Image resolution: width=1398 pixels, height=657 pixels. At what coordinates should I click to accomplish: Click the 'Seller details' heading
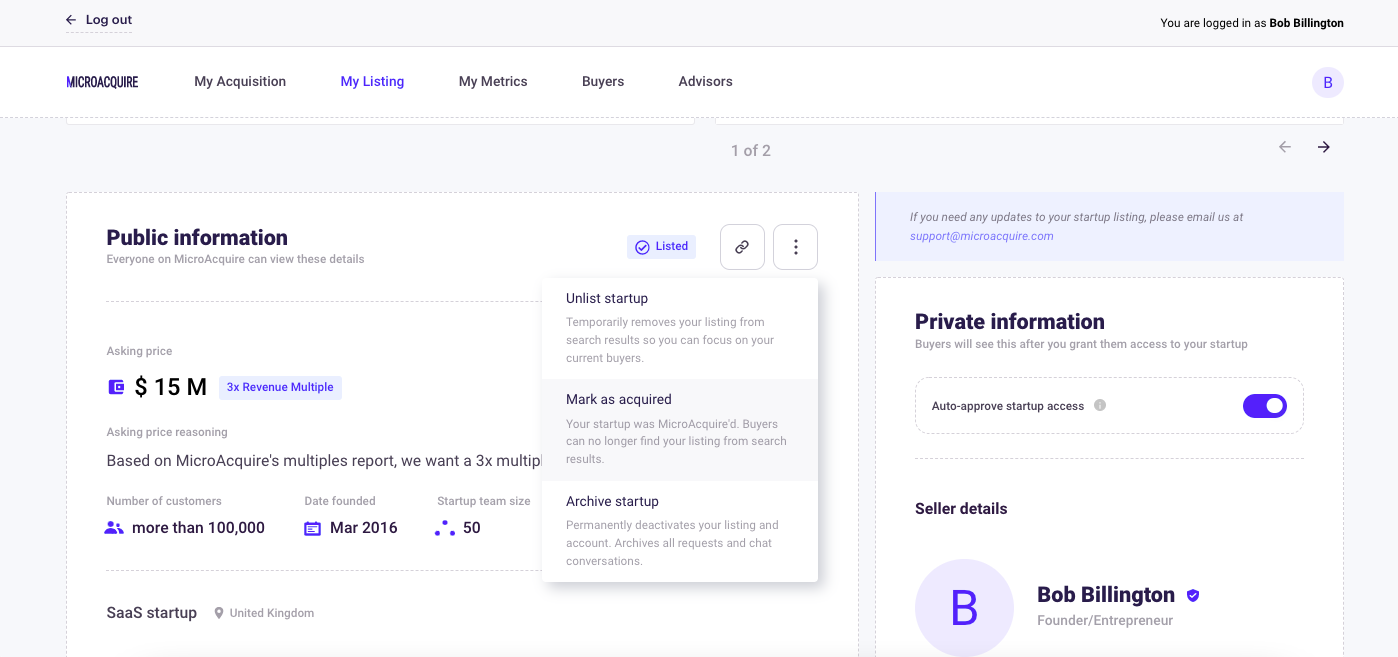coord(961,509)
